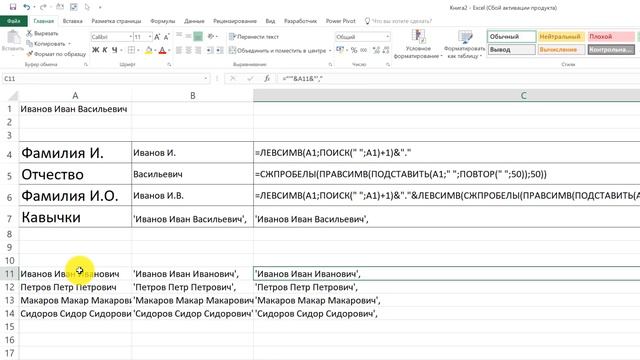Screen dimensions: 640x360
Task: Undo the last action
Action: tap(27, 7)
